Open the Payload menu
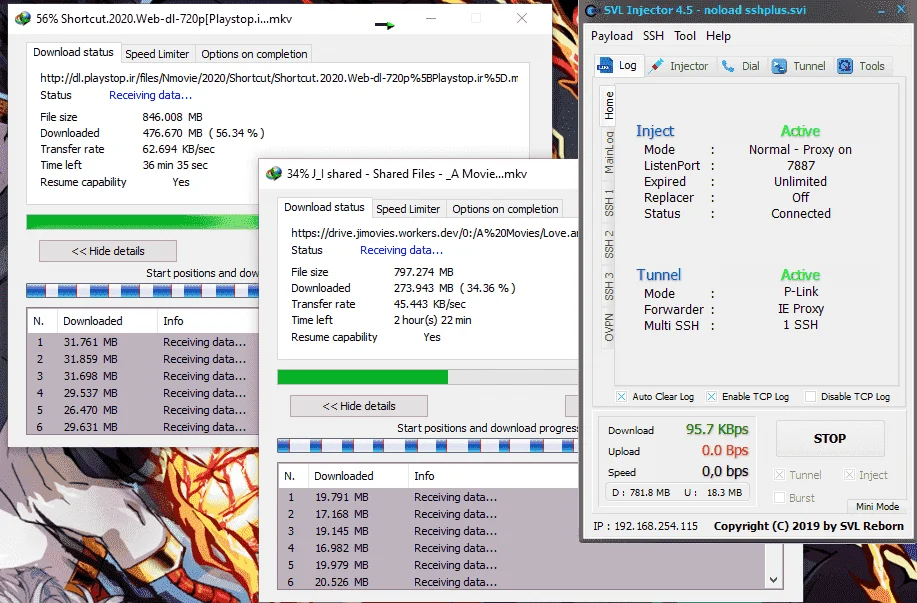917x603 pixels. point(612,36)
